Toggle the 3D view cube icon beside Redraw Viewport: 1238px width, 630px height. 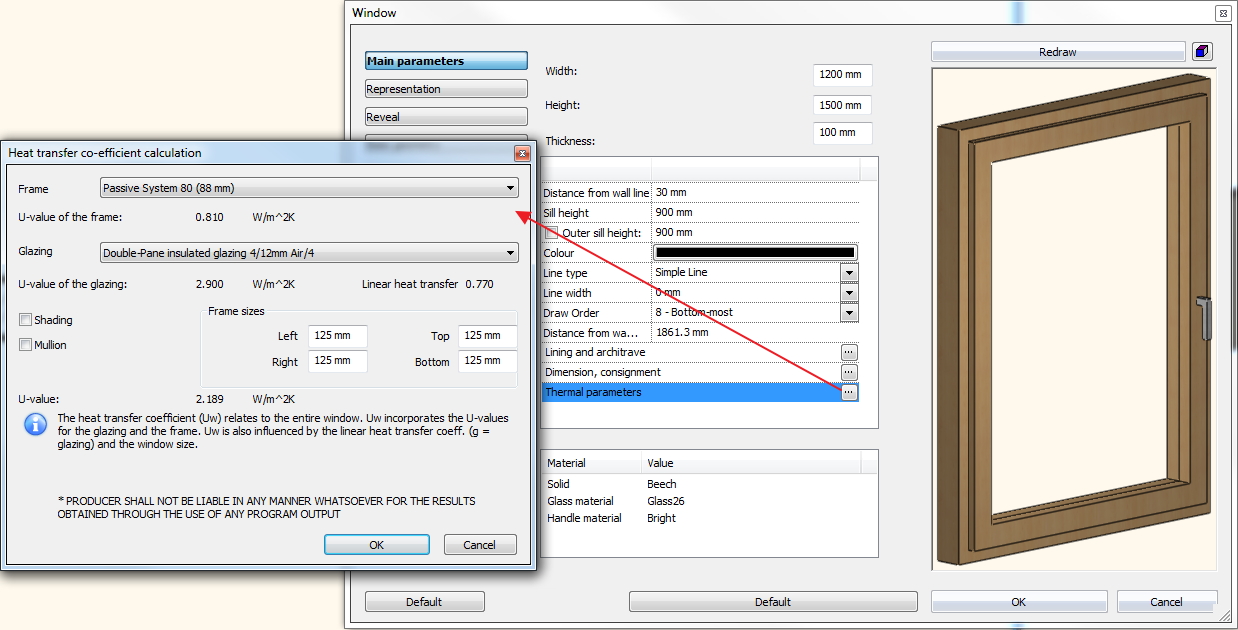coord(1202,52)
